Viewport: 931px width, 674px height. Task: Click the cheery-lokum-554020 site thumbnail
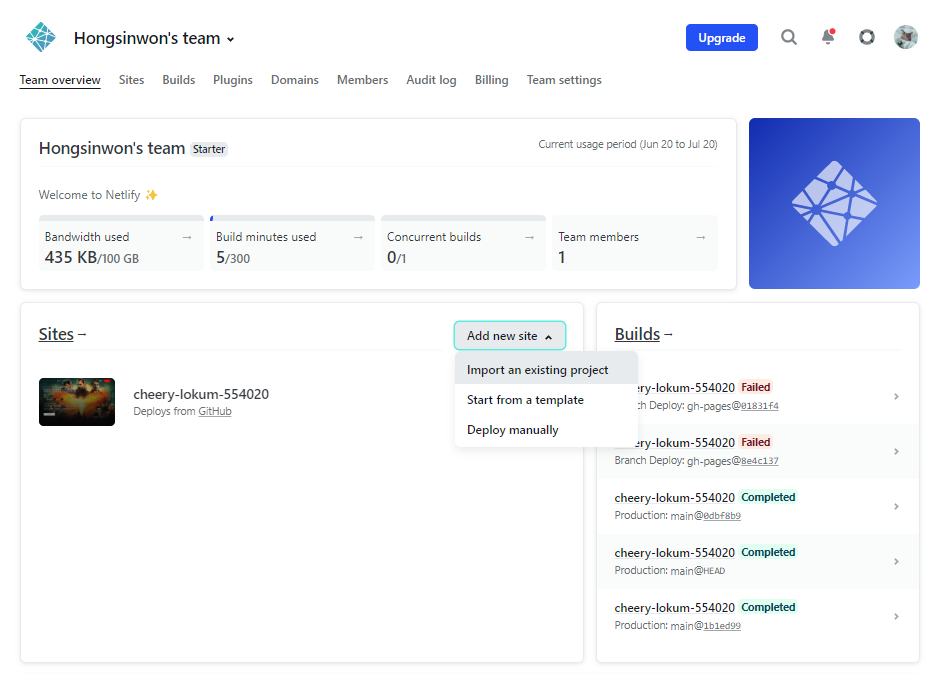(77, 402)
